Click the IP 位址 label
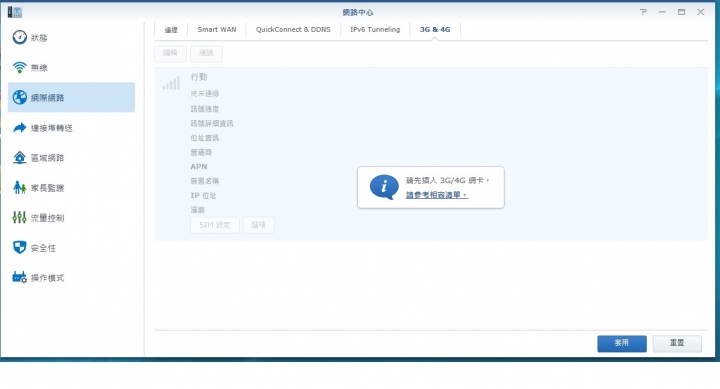Screen dimensions: 720x389 click(203, 195)
